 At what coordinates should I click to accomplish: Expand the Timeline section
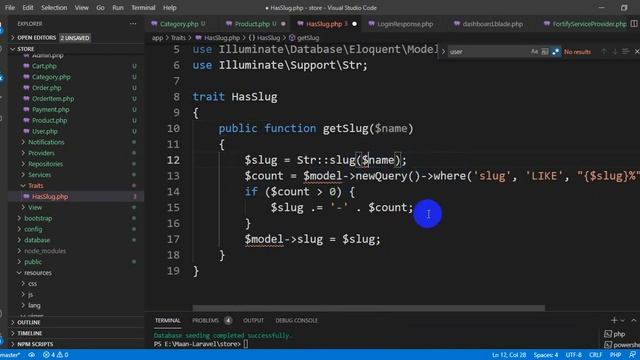[29, 333]
